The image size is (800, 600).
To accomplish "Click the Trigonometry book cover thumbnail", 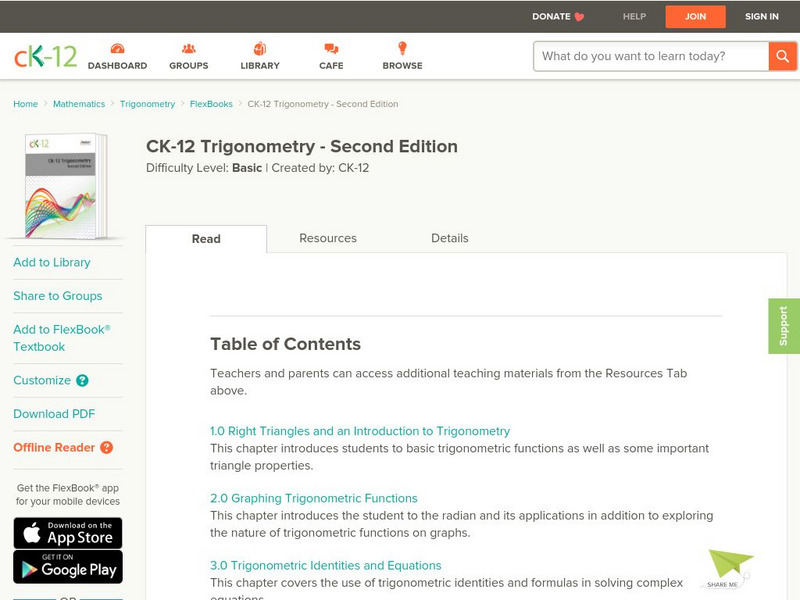I will pos(66,186).
